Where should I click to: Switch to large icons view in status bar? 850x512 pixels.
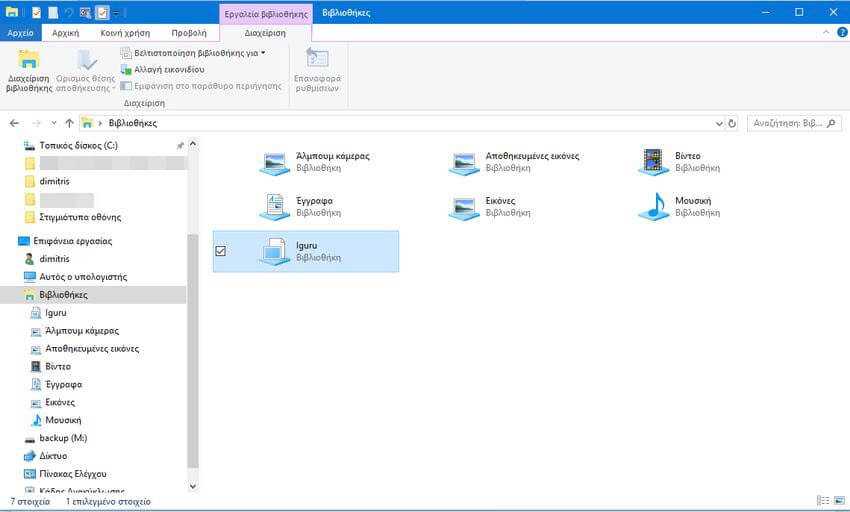pyautogui.click(x=839, y=501)
